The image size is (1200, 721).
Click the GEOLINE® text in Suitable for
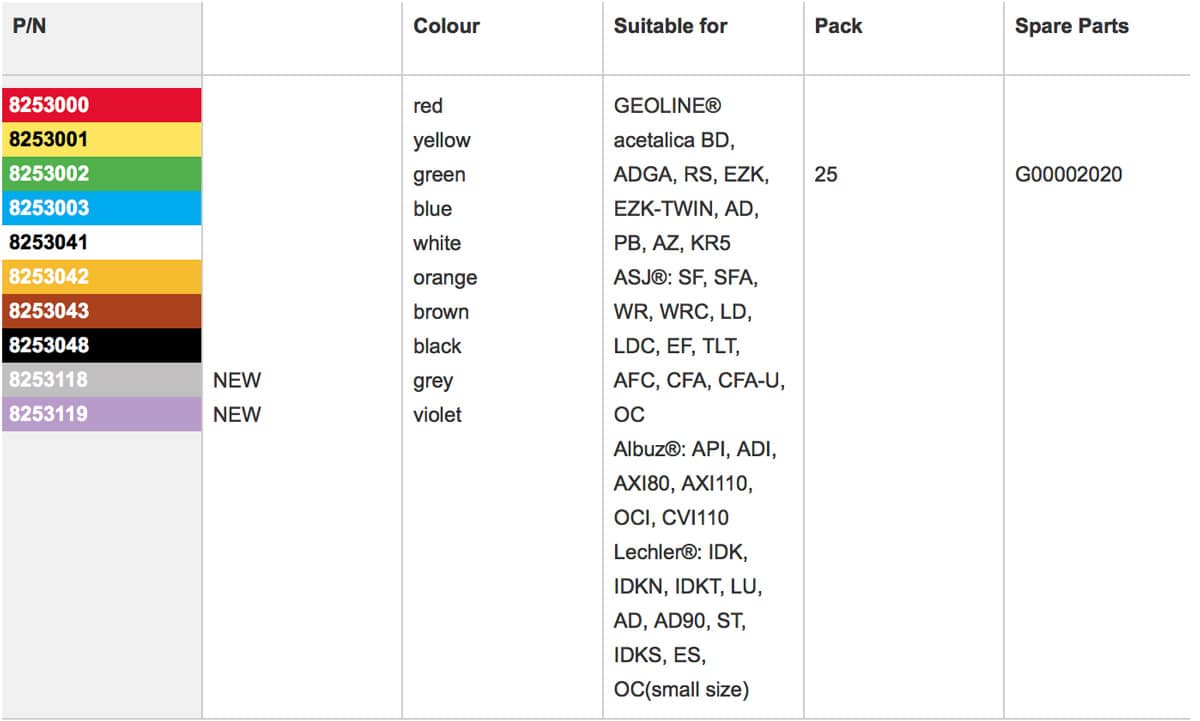(x=667, y=106)
